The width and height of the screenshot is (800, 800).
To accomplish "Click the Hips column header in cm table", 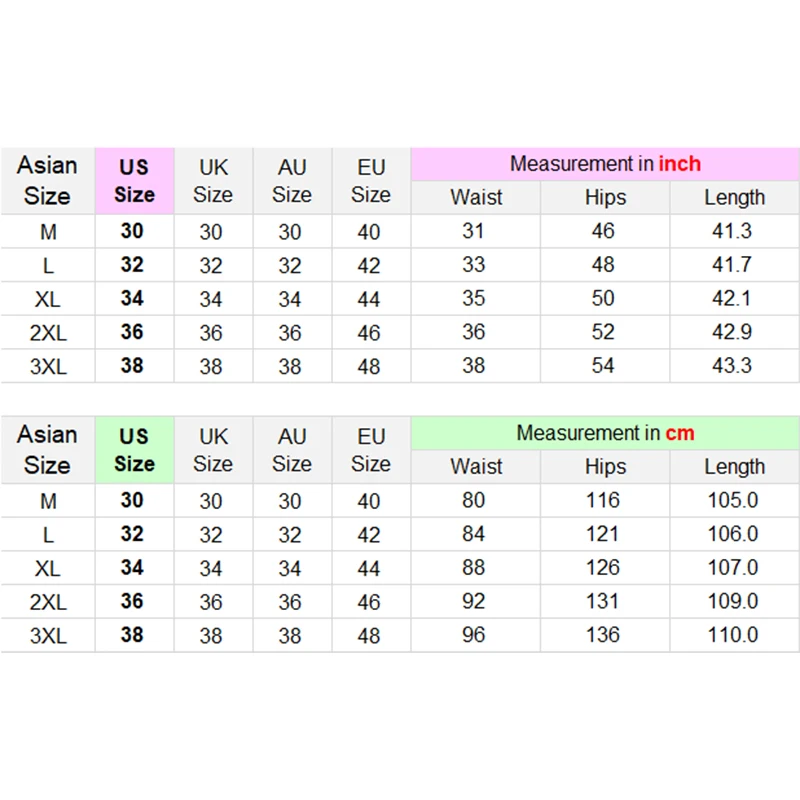I will click(x=605, y=466).
